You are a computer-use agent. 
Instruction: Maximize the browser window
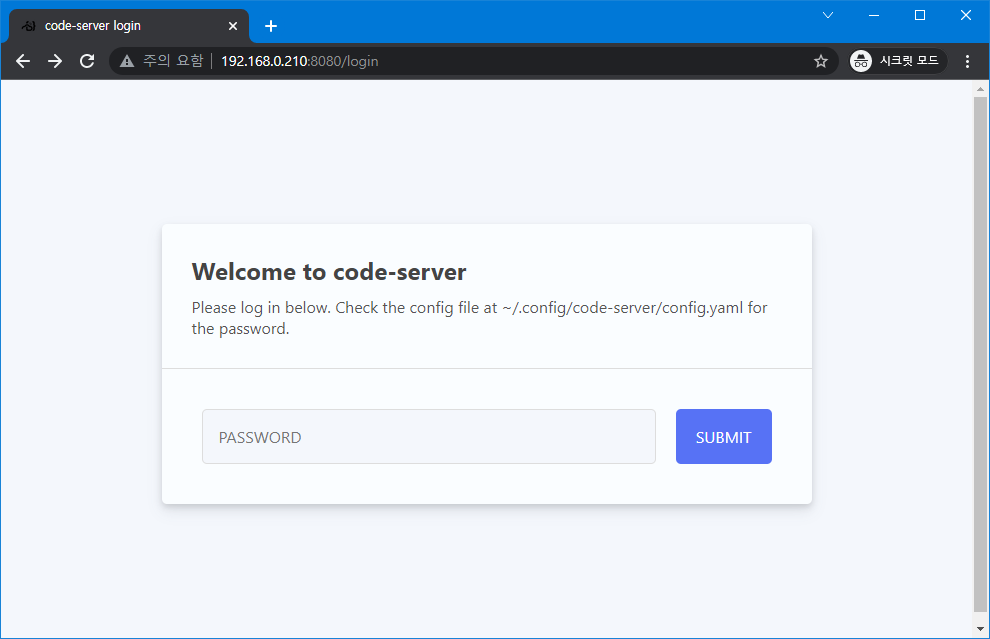[x=920, y=15]
